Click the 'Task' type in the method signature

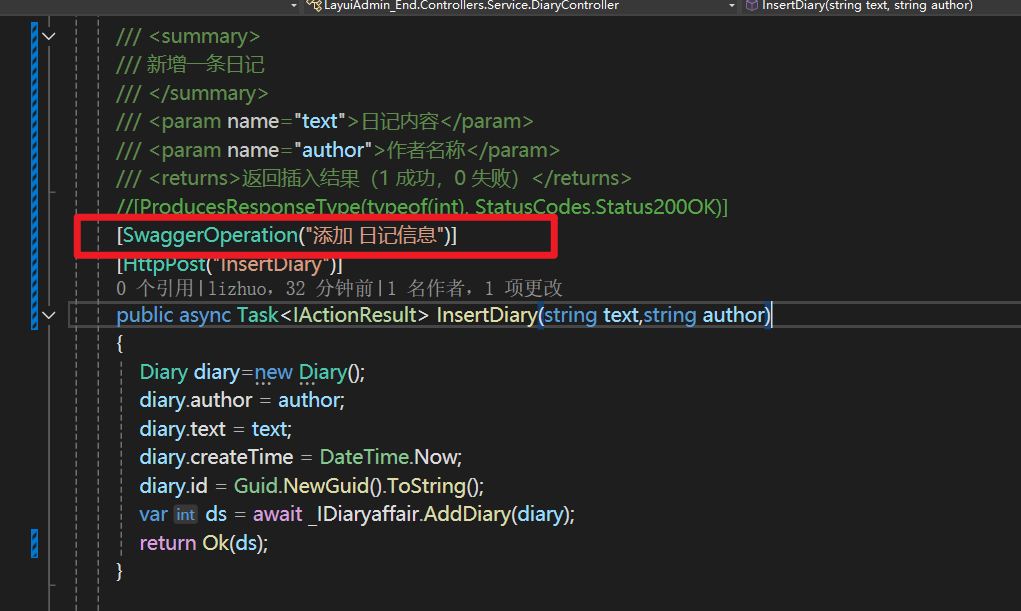(x=257, y=315)
